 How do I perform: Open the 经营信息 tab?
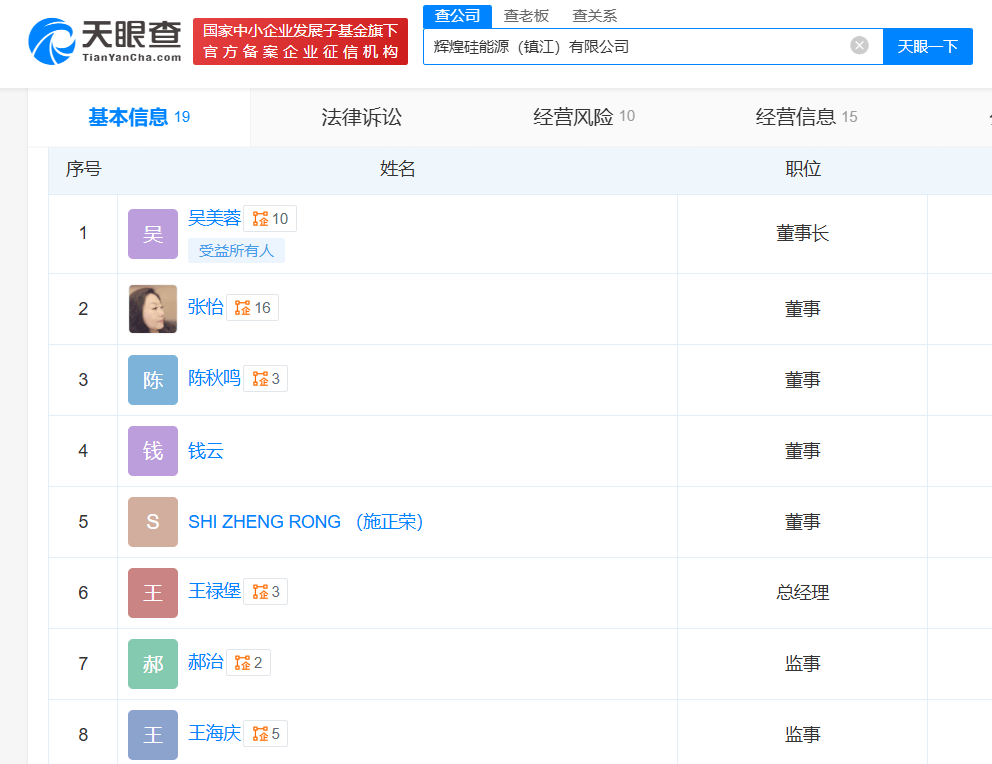point(806,117)
